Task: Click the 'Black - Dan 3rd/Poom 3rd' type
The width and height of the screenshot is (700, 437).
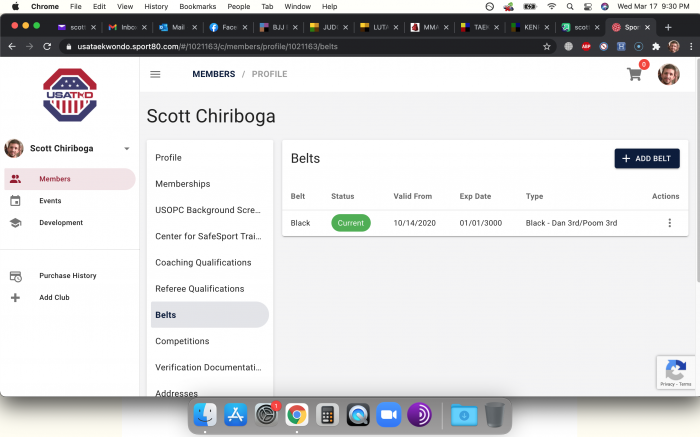Action: (x=571, y=223)
